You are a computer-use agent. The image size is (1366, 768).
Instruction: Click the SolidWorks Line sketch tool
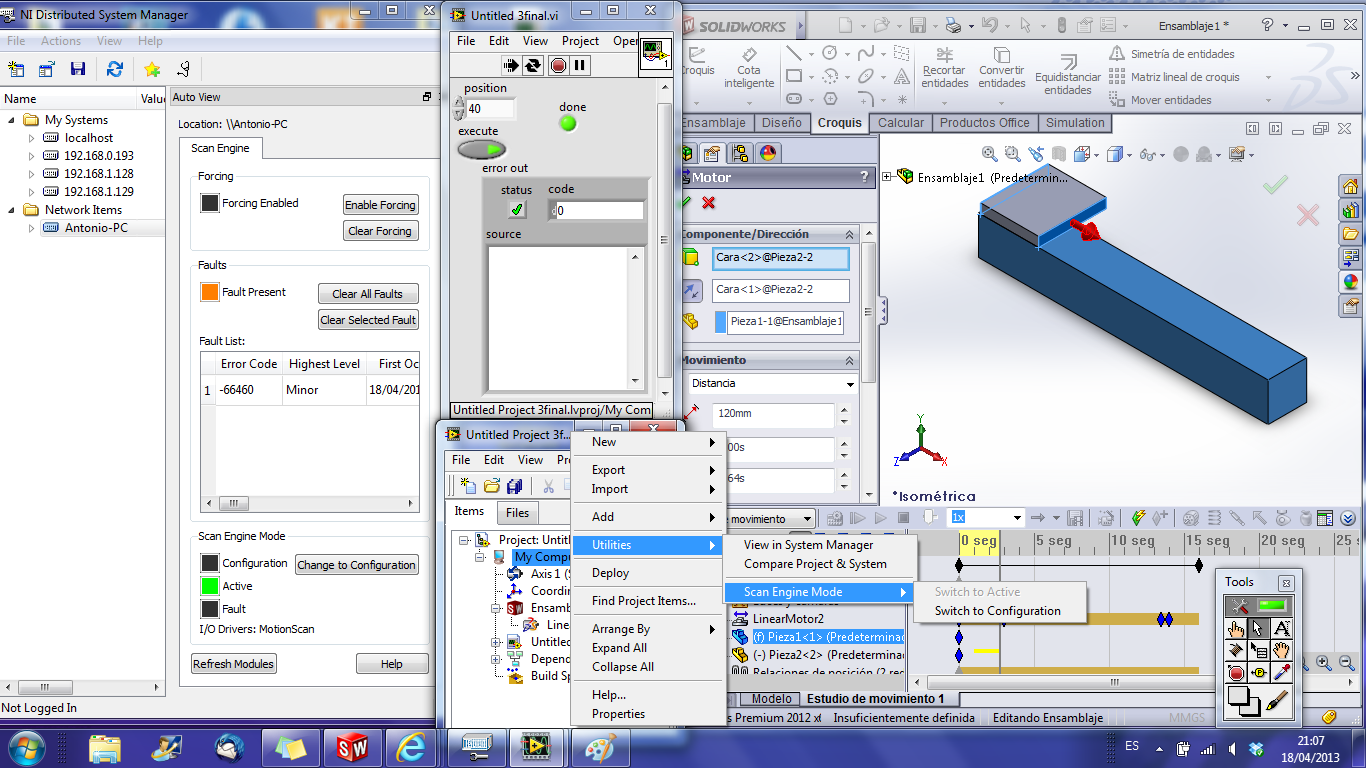click(794, 53)
